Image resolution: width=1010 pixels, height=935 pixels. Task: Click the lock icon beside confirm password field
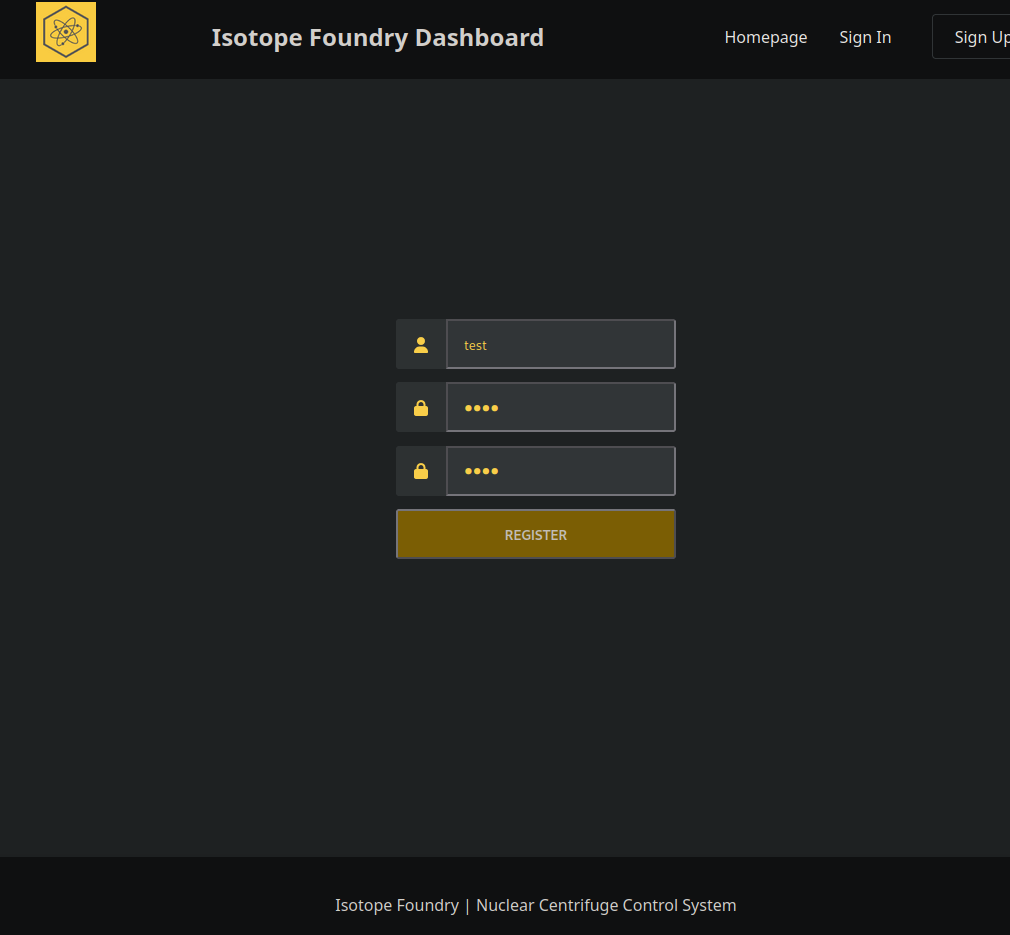point(421,471)
